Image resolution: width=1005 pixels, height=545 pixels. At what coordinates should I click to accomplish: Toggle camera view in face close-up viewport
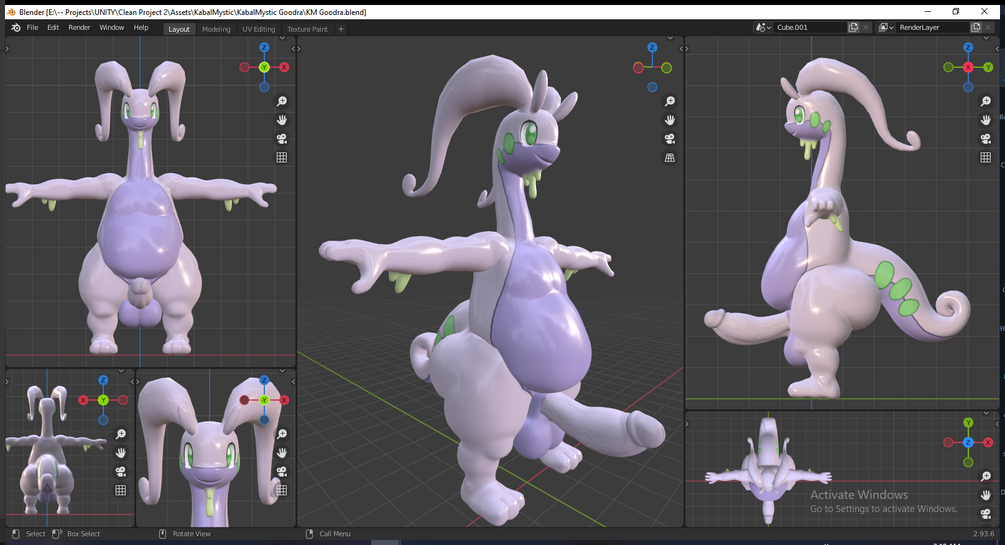pyautogui.click(x=281, y=471)
